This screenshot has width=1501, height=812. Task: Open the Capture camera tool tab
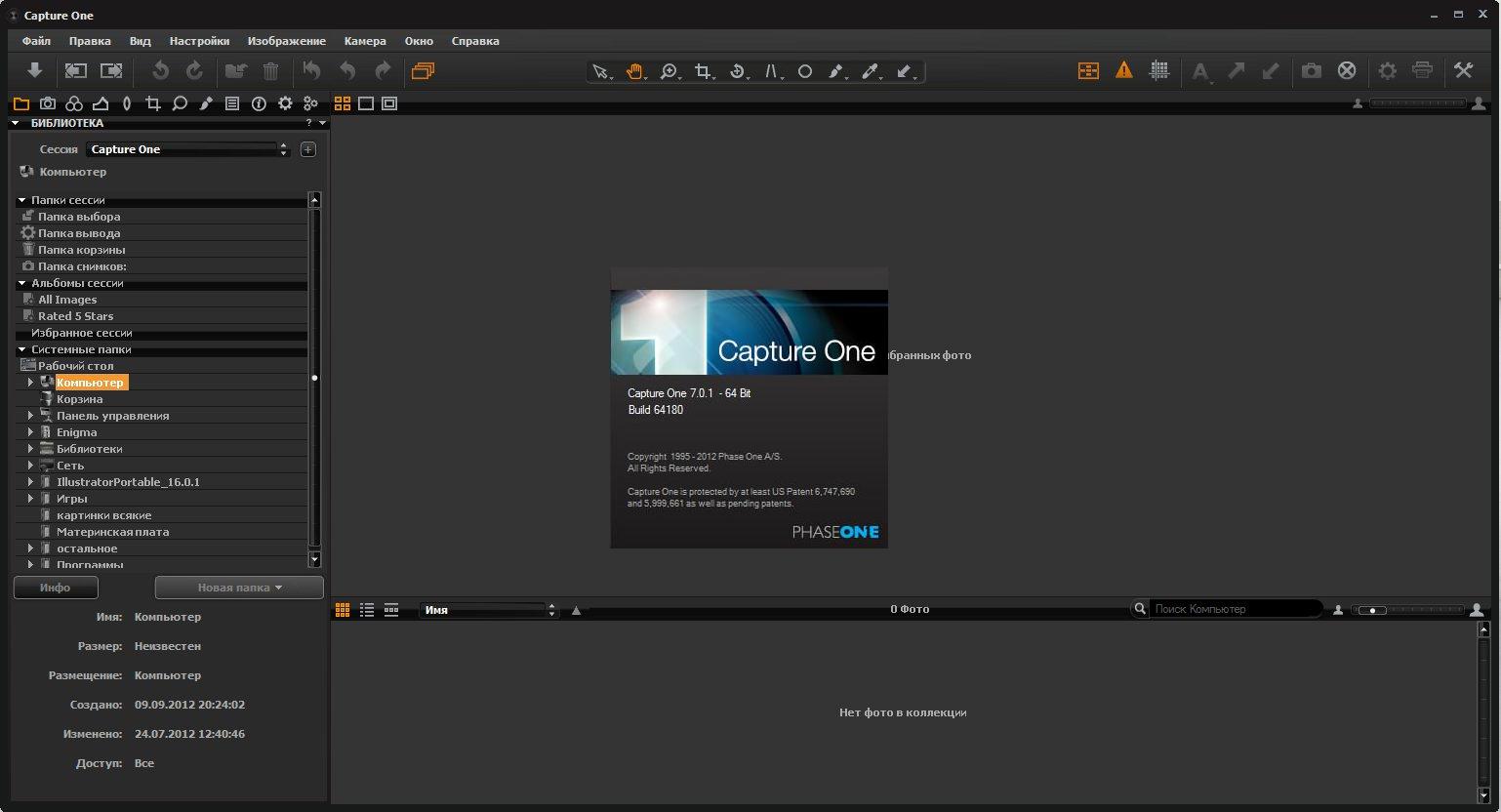click(47, 103)
